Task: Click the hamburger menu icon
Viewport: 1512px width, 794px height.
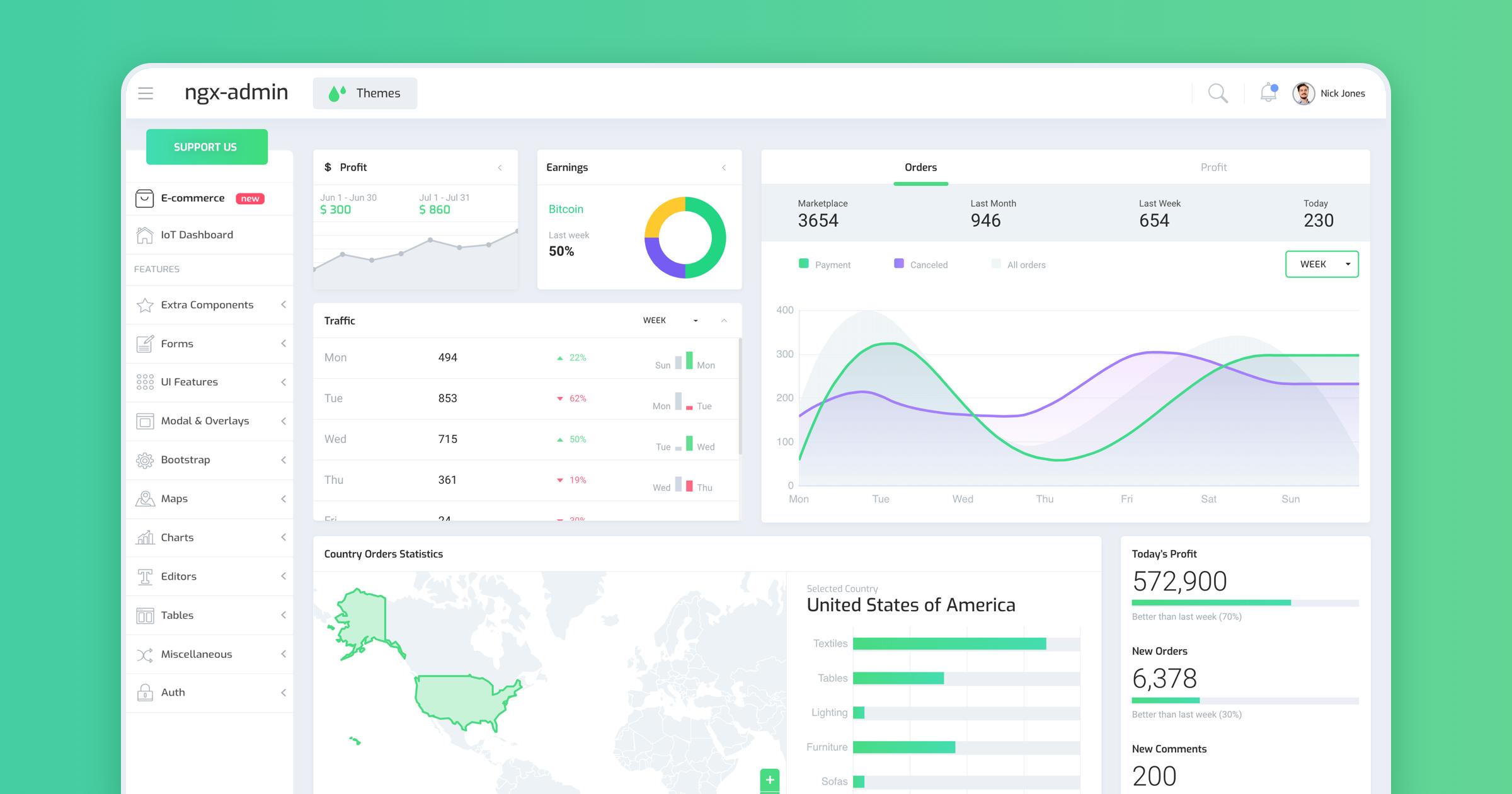Action: [x=146, y=93]
